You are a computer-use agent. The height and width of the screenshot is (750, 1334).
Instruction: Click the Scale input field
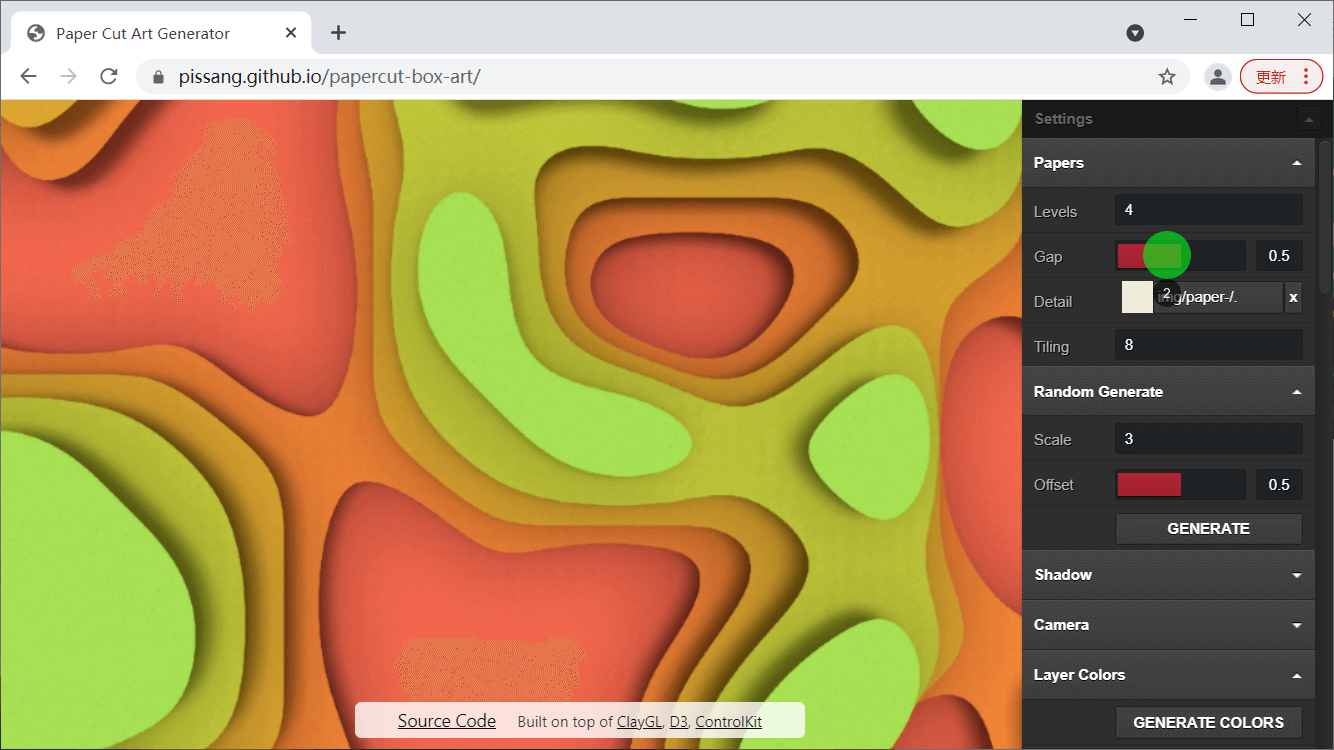[1209, 439]
